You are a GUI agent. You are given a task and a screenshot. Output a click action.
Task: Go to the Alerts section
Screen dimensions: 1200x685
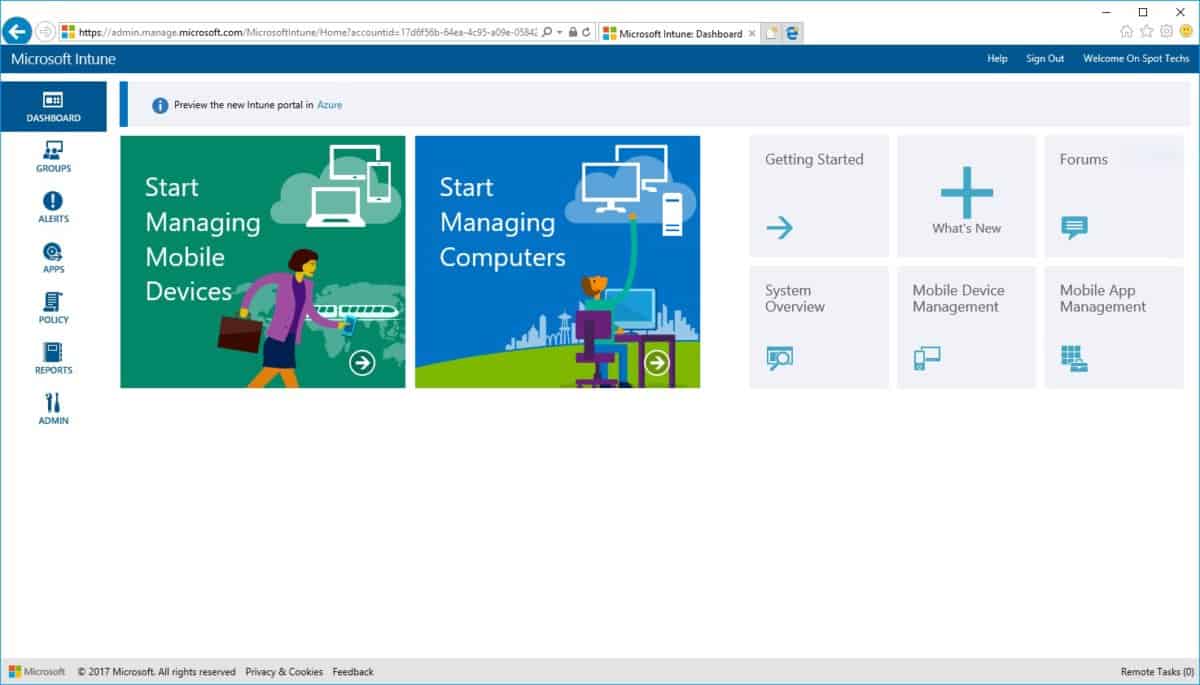pyautogui.click(x=54, y=207)
